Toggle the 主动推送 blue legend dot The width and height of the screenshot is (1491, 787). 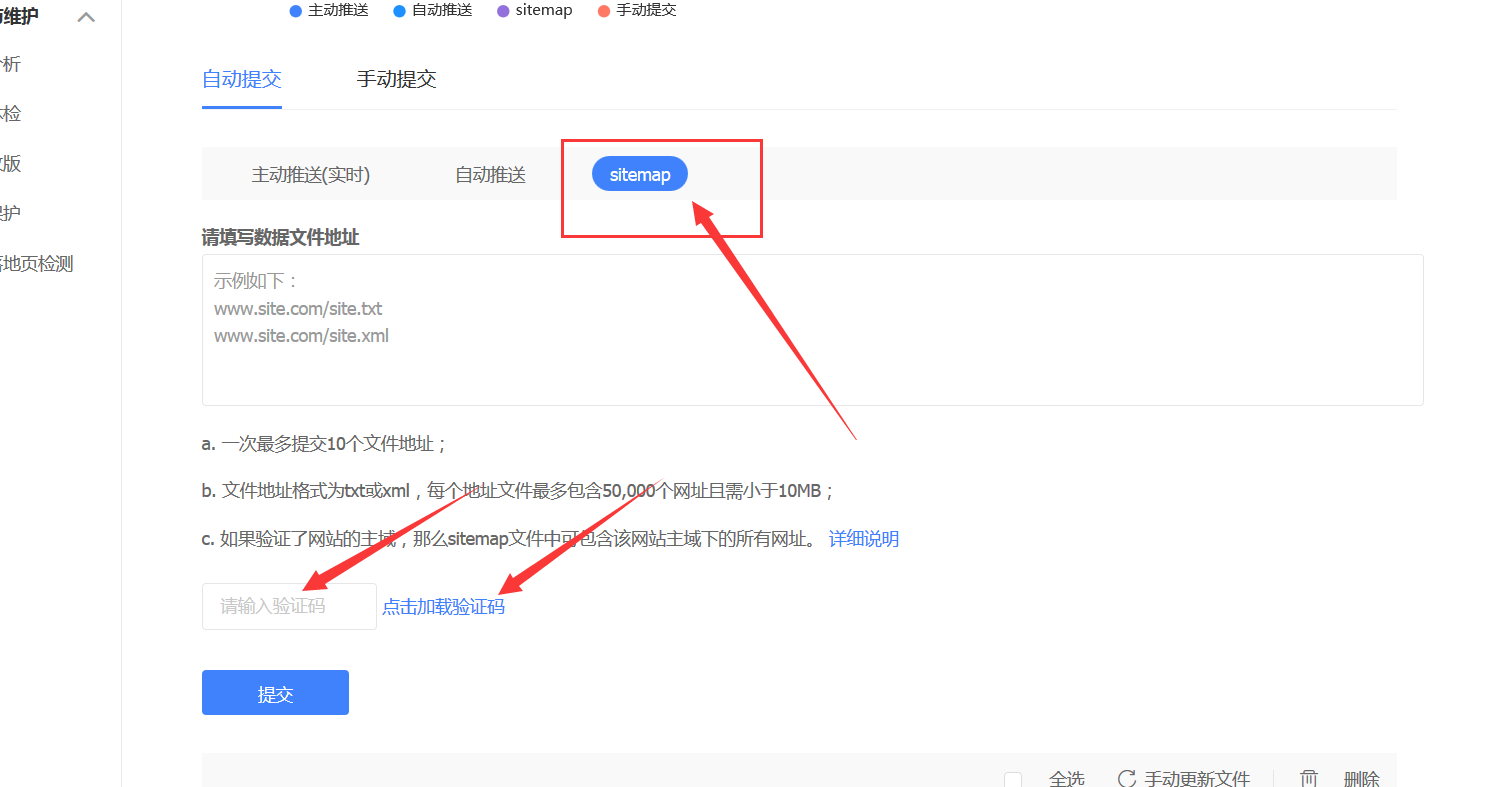pos(295,11)
